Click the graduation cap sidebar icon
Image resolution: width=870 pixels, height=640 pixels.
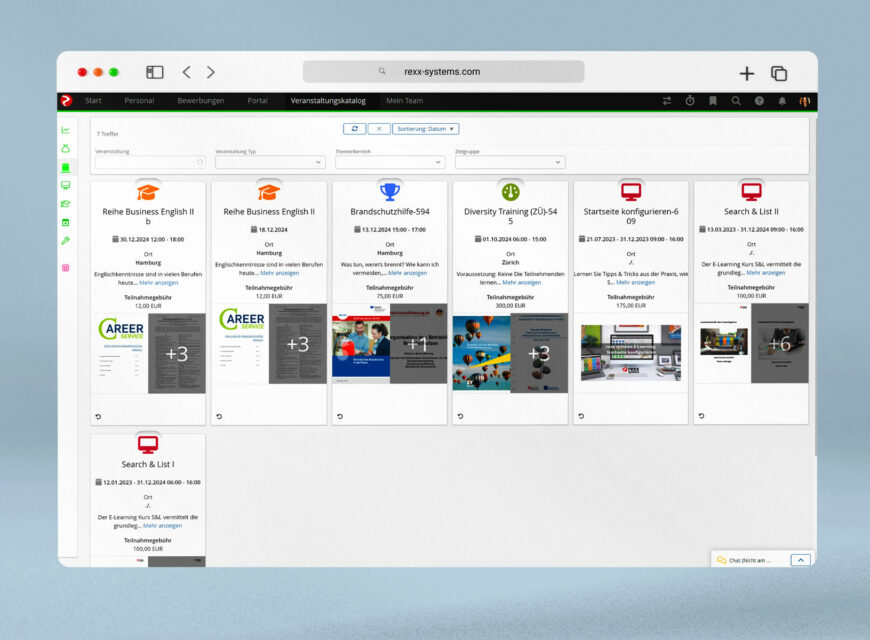[x=66, y=204]
